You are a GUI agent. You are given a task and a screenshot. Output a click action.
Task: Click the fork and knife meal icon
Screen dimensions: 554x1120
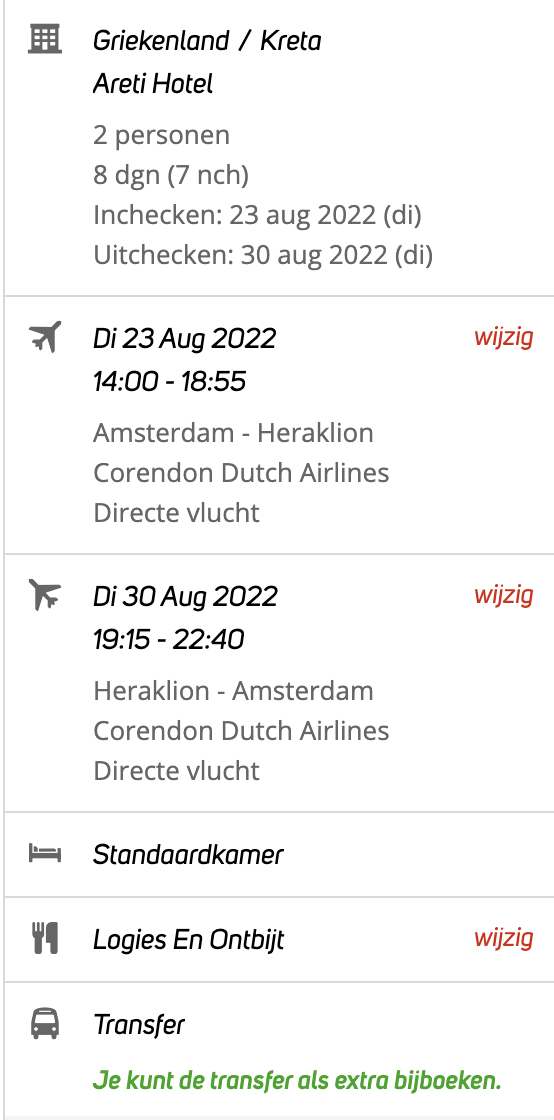(45, 938)
